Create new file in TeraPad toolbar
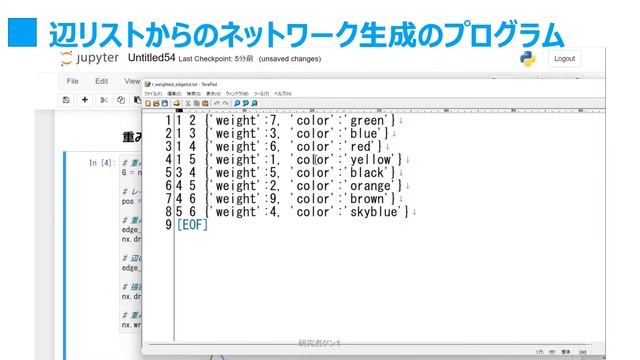This screenshot has width=640, height=360. (148, 103)
